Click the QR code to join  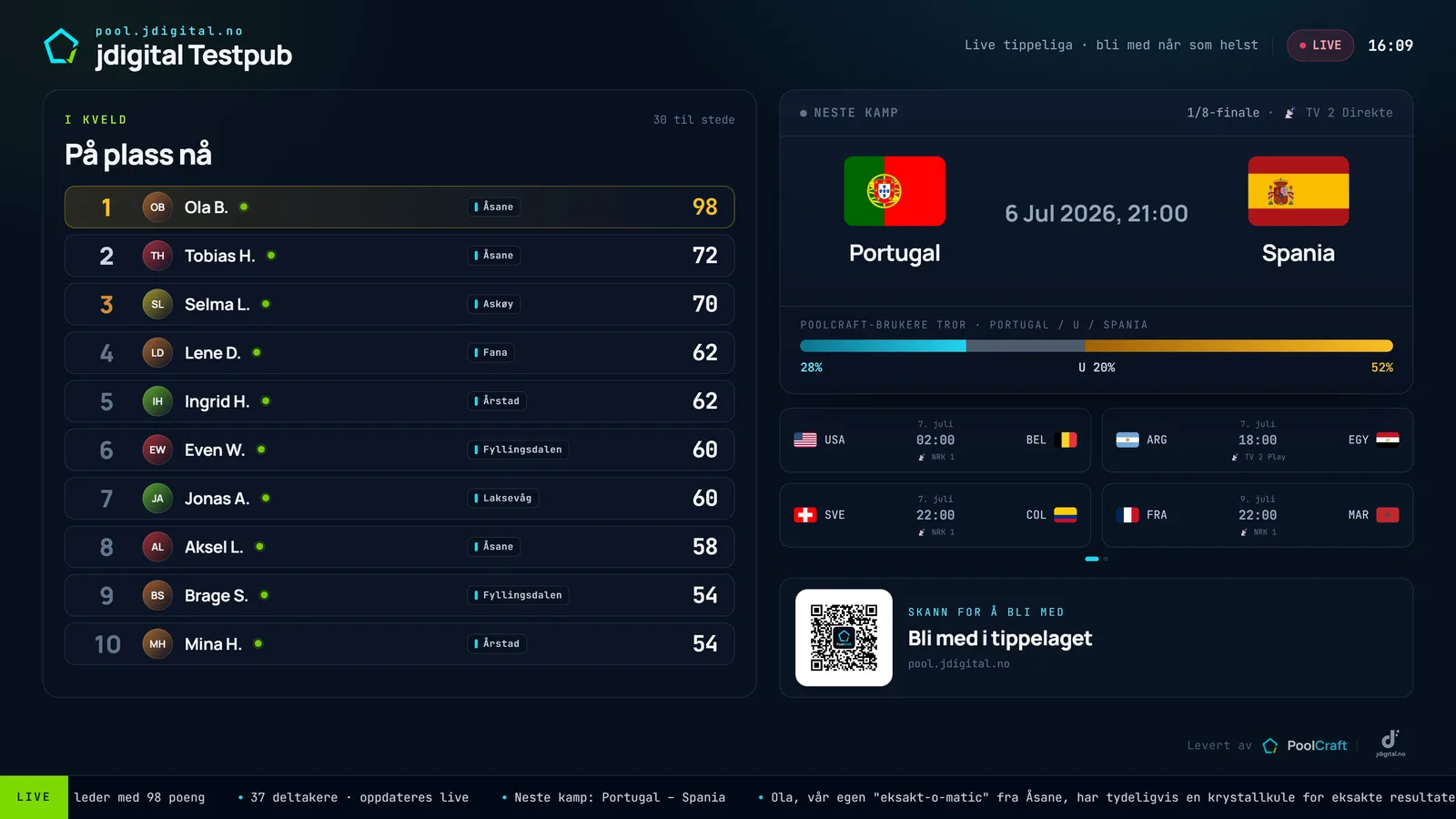[844, 638]
